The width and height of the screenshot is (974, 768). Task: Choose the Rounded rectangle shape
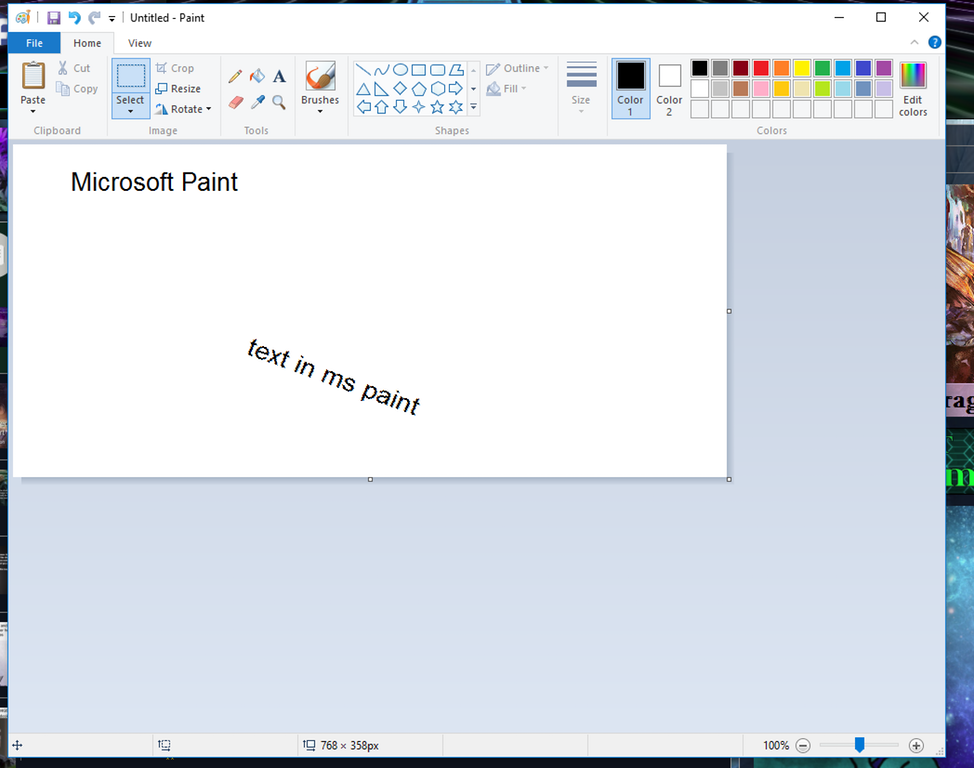pos(437,70)
